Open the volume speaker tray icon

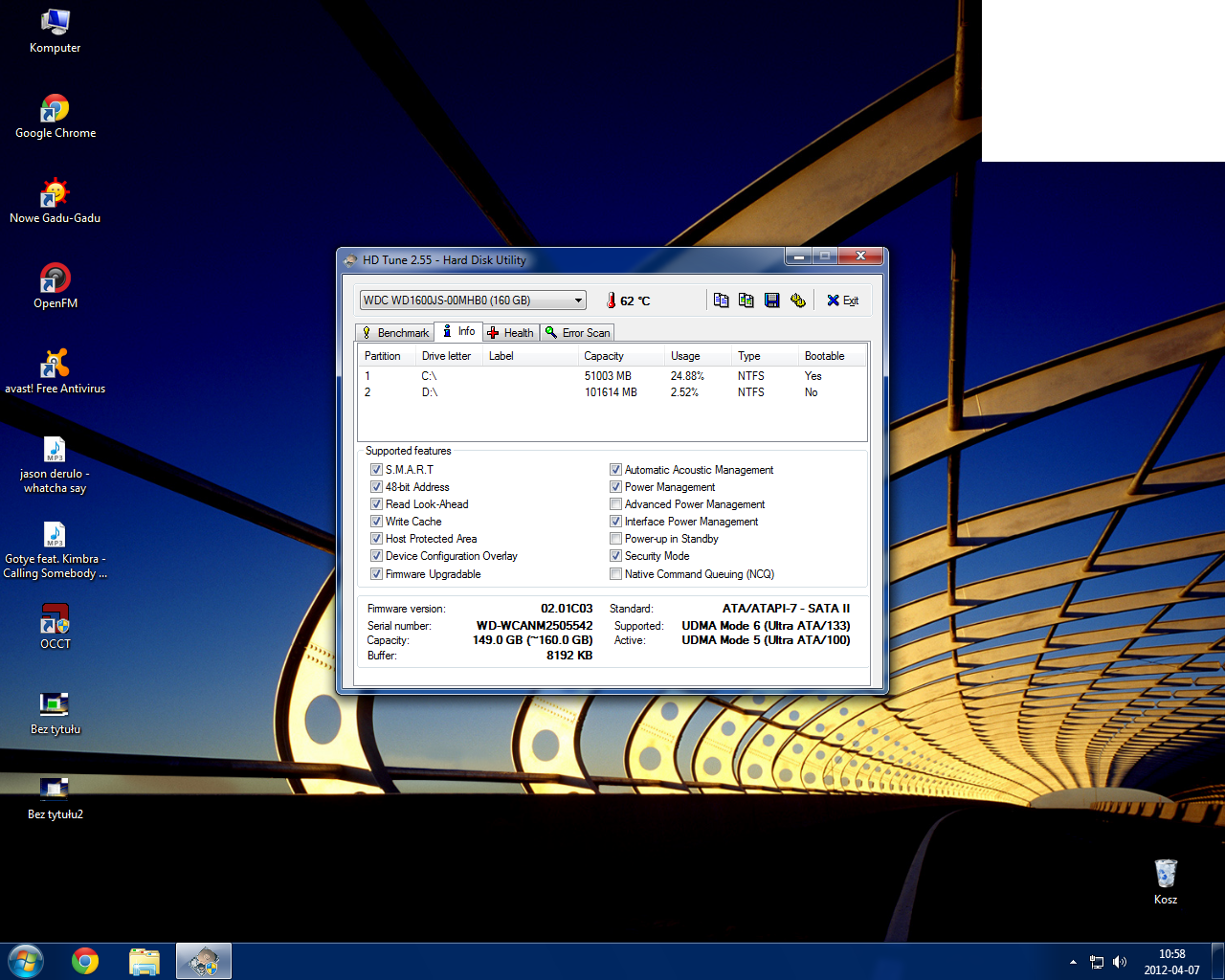click(1120, 962)
